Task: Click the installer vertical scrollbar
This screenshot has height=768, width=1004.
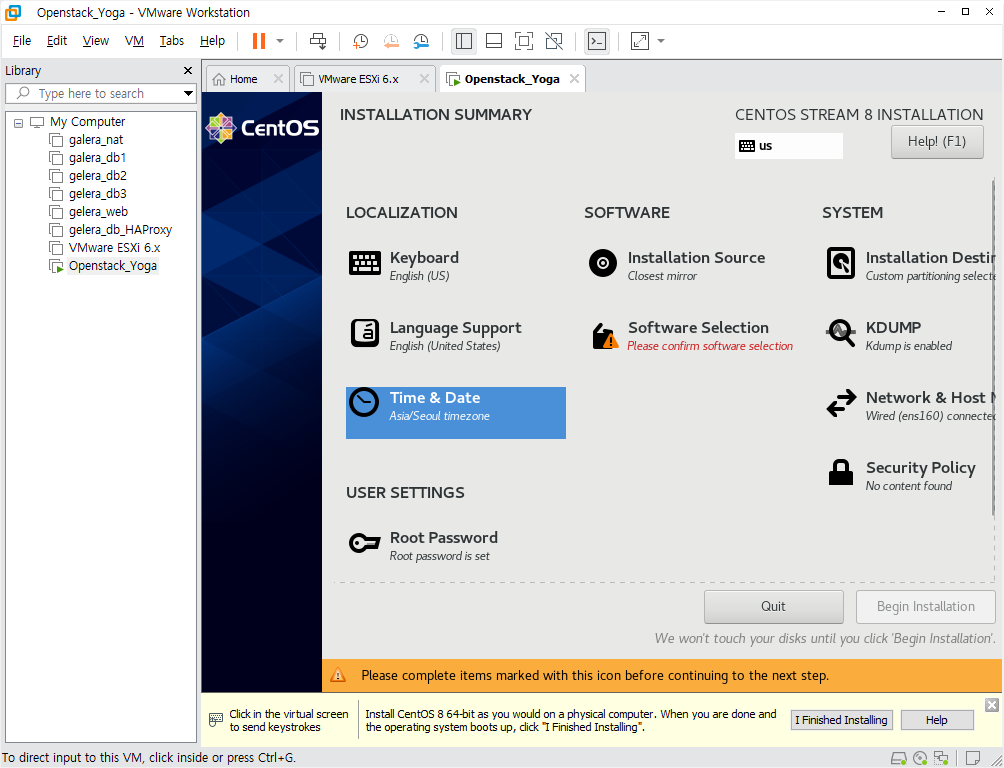Action: pos(994,346)
